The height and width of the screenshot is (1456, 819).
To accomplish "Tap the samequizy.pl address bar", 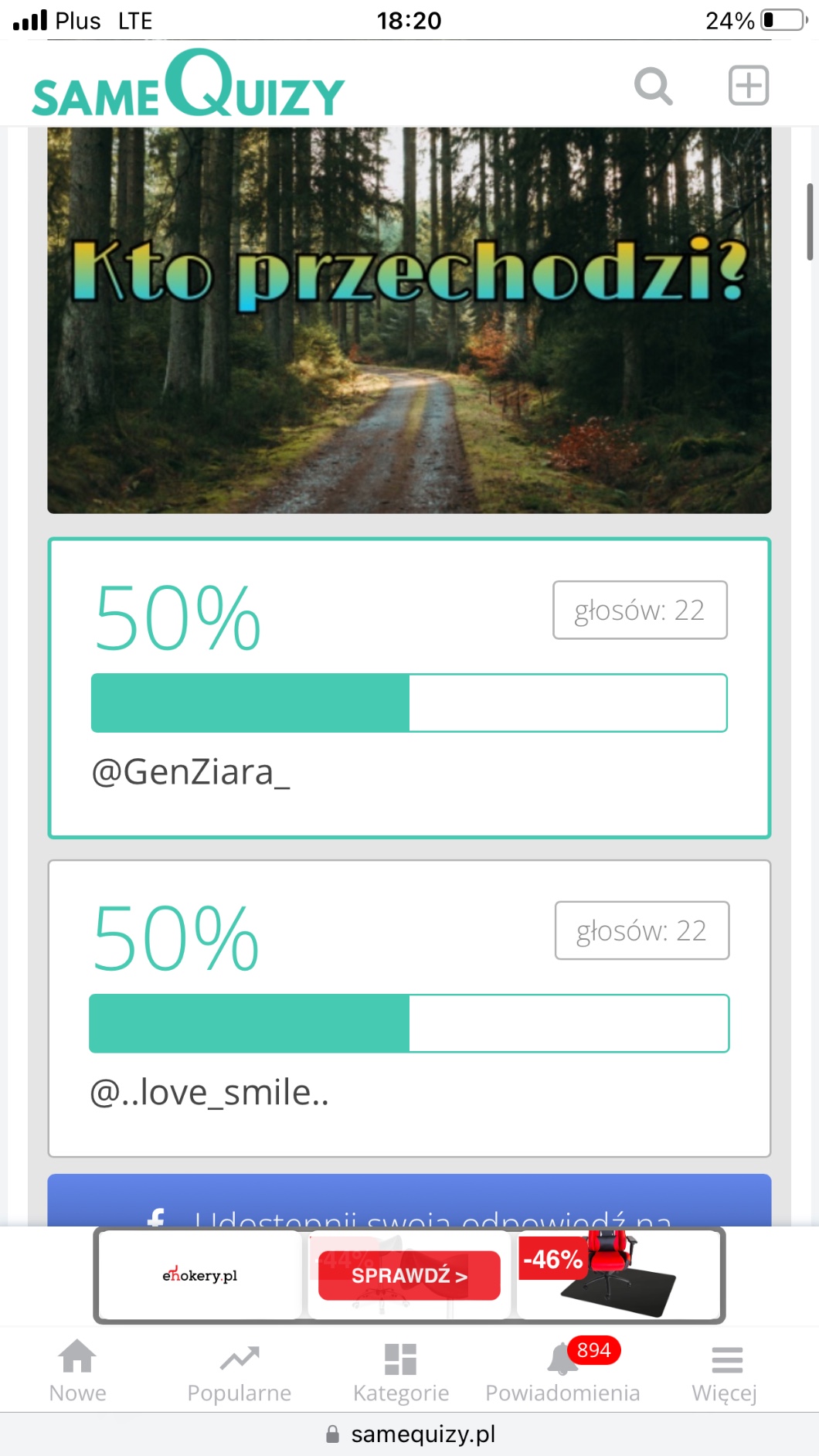I will (409, 1434).
